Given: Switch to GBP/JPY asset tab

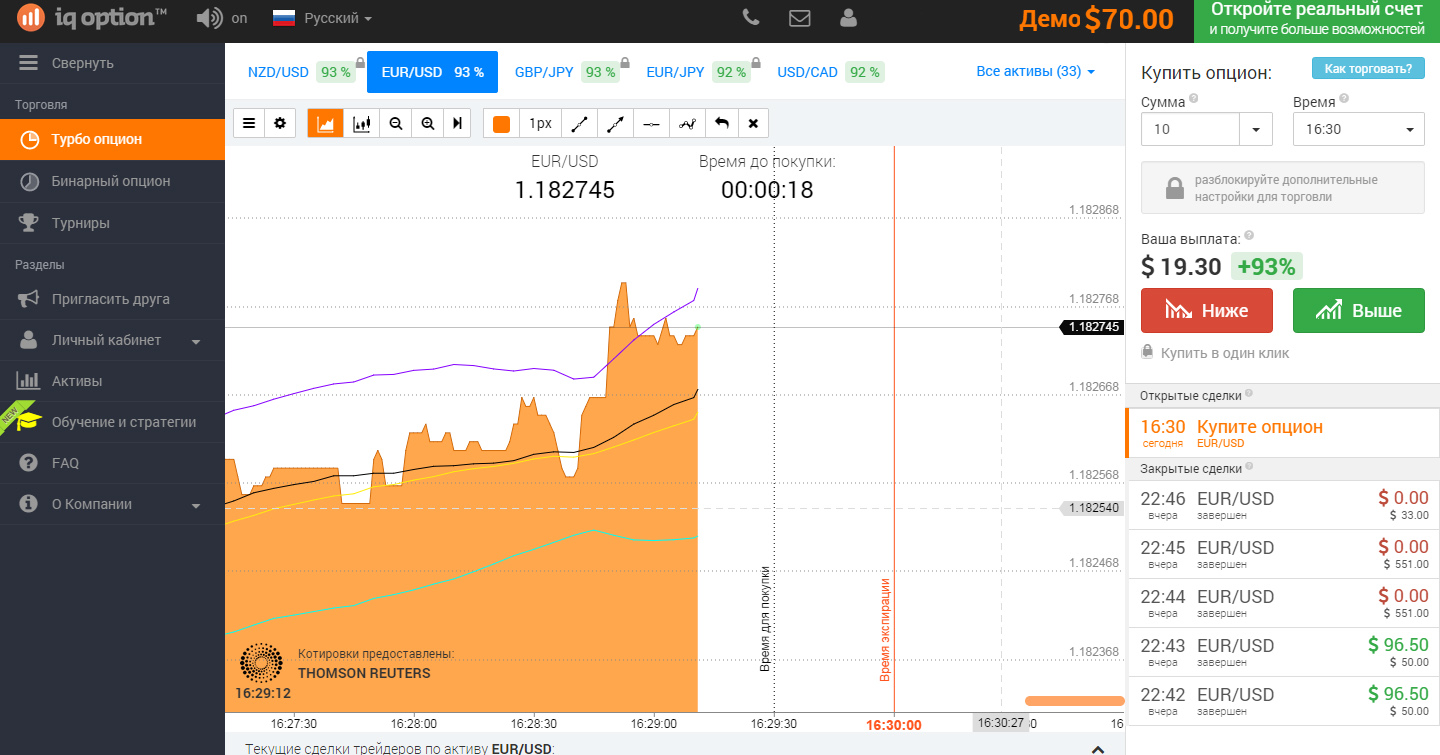Looking at the screenshot, I should tap(570, 72).
